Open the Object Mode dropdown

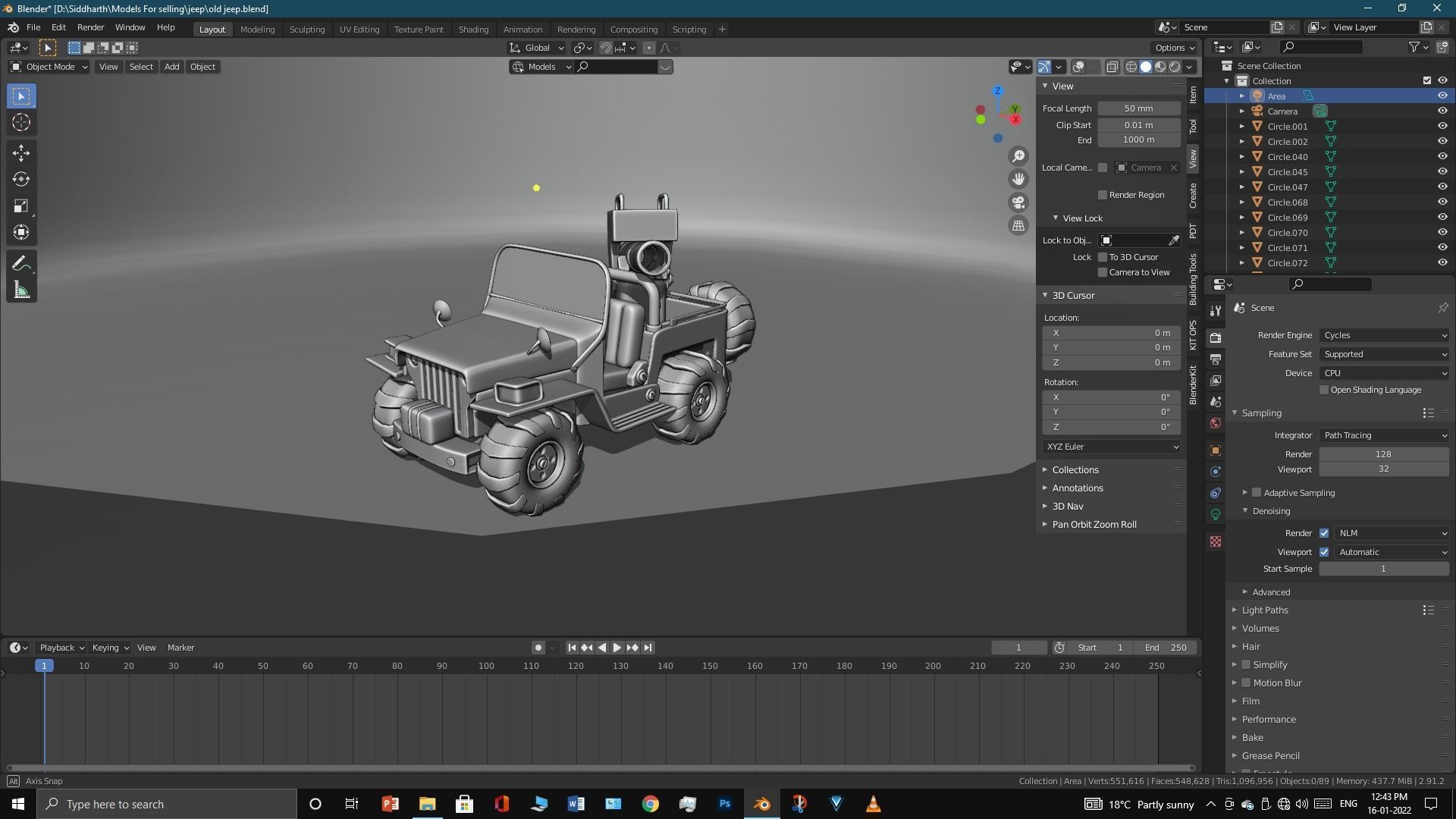pyautogui.click(x=49, y=67)
